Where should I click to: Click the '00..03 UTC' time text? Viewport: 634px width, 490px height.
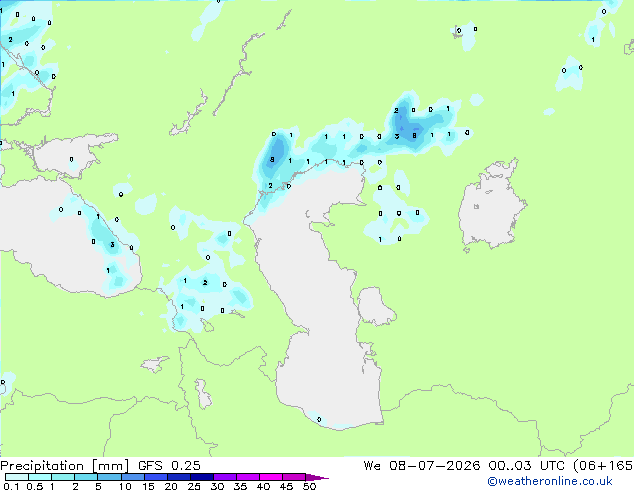(526, 465)
